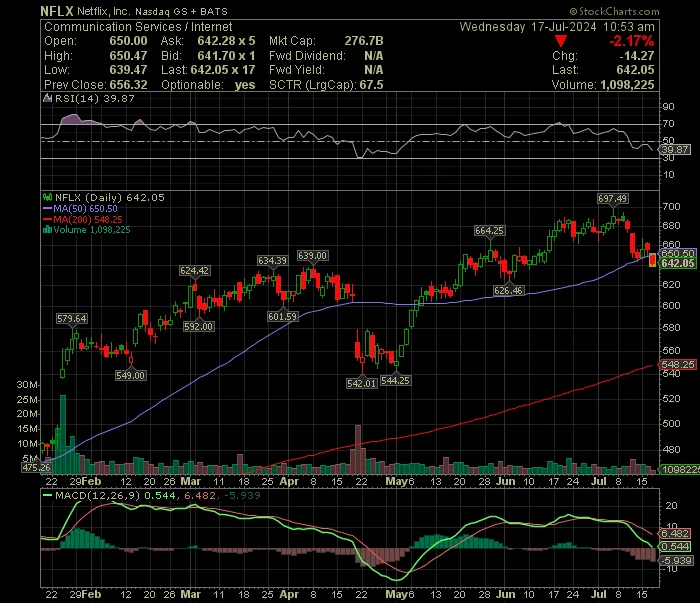Click the 548.25 MA(200) axis tag
Image resolution: width=700 pixels, height=603 pixels.
[678, 364]
